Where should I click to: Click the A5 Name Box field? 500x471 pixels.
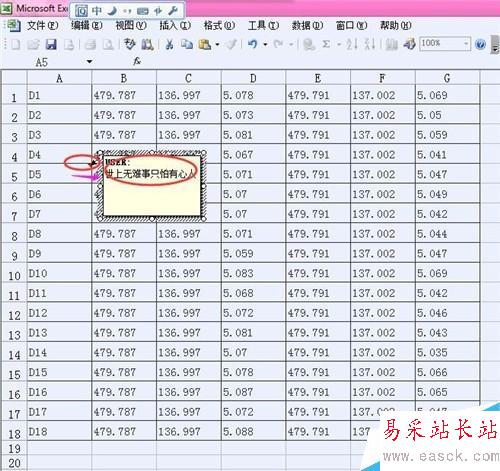point(43,62)
